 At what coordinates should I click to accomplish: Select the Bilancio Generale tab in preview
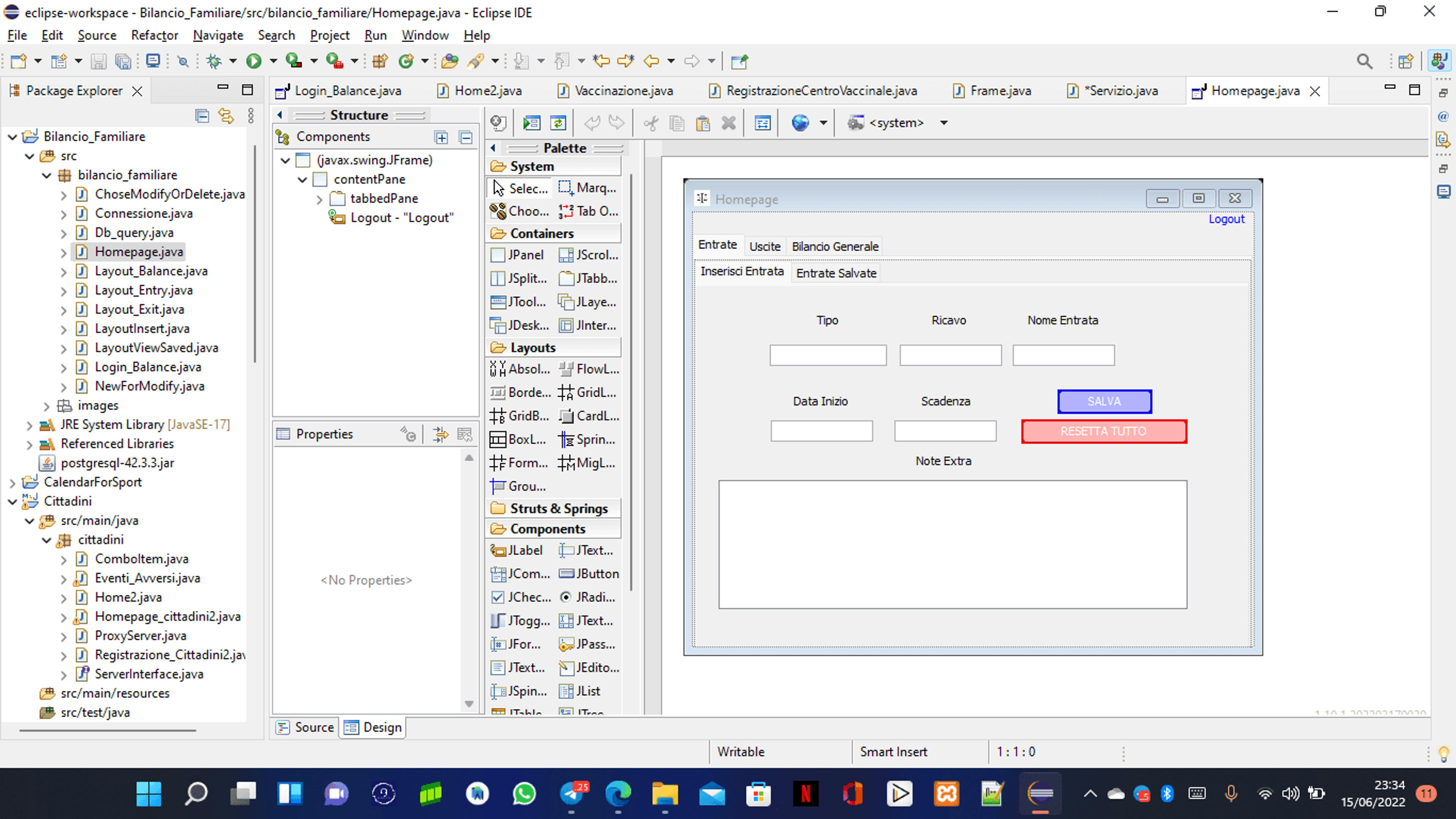835,247
